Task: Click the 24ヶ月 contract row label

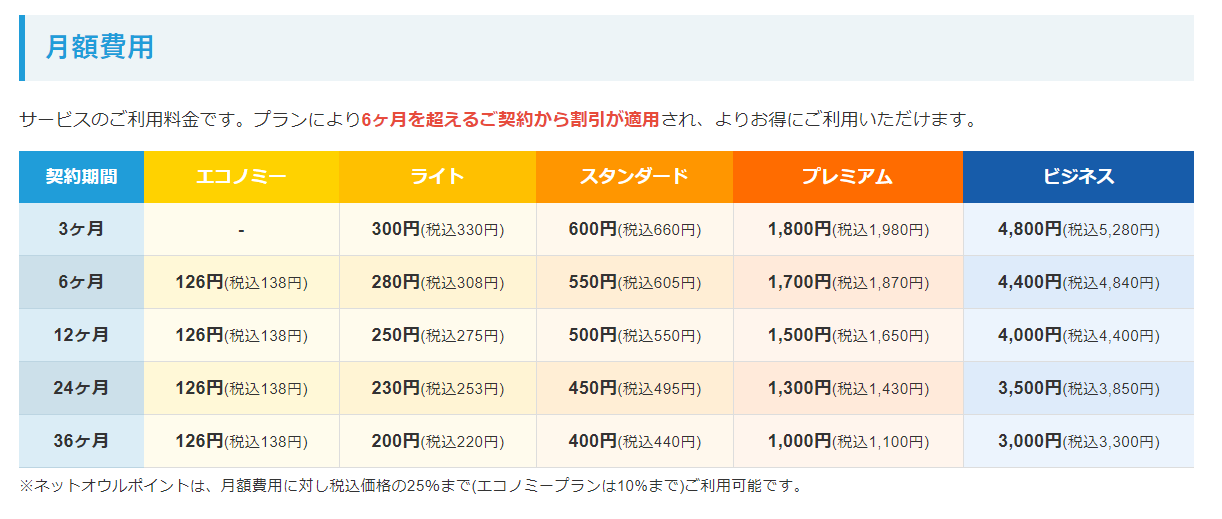Action: (81, 388)
